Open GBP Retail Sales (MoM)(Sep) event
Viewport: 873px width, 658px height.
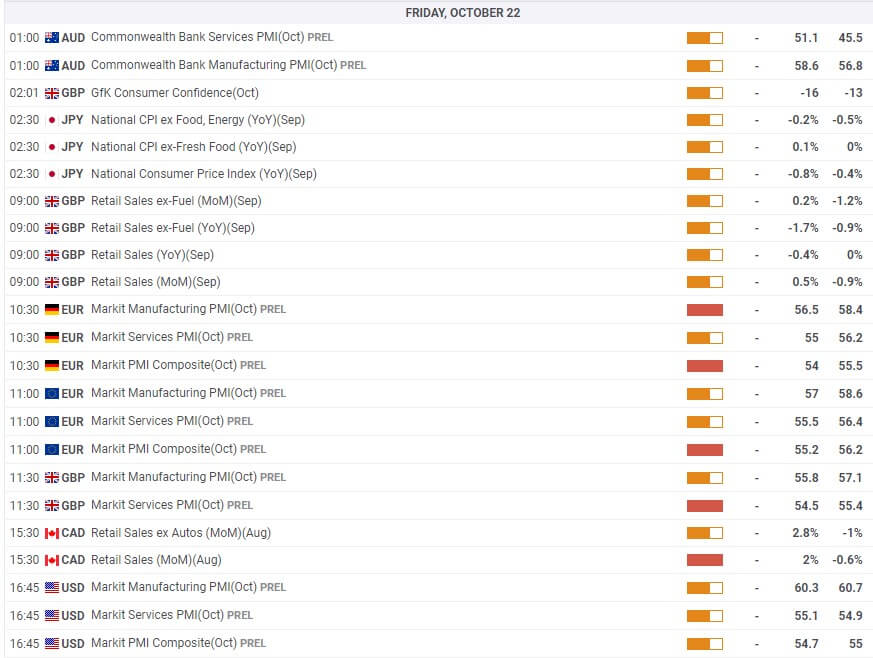pos(155,282)
